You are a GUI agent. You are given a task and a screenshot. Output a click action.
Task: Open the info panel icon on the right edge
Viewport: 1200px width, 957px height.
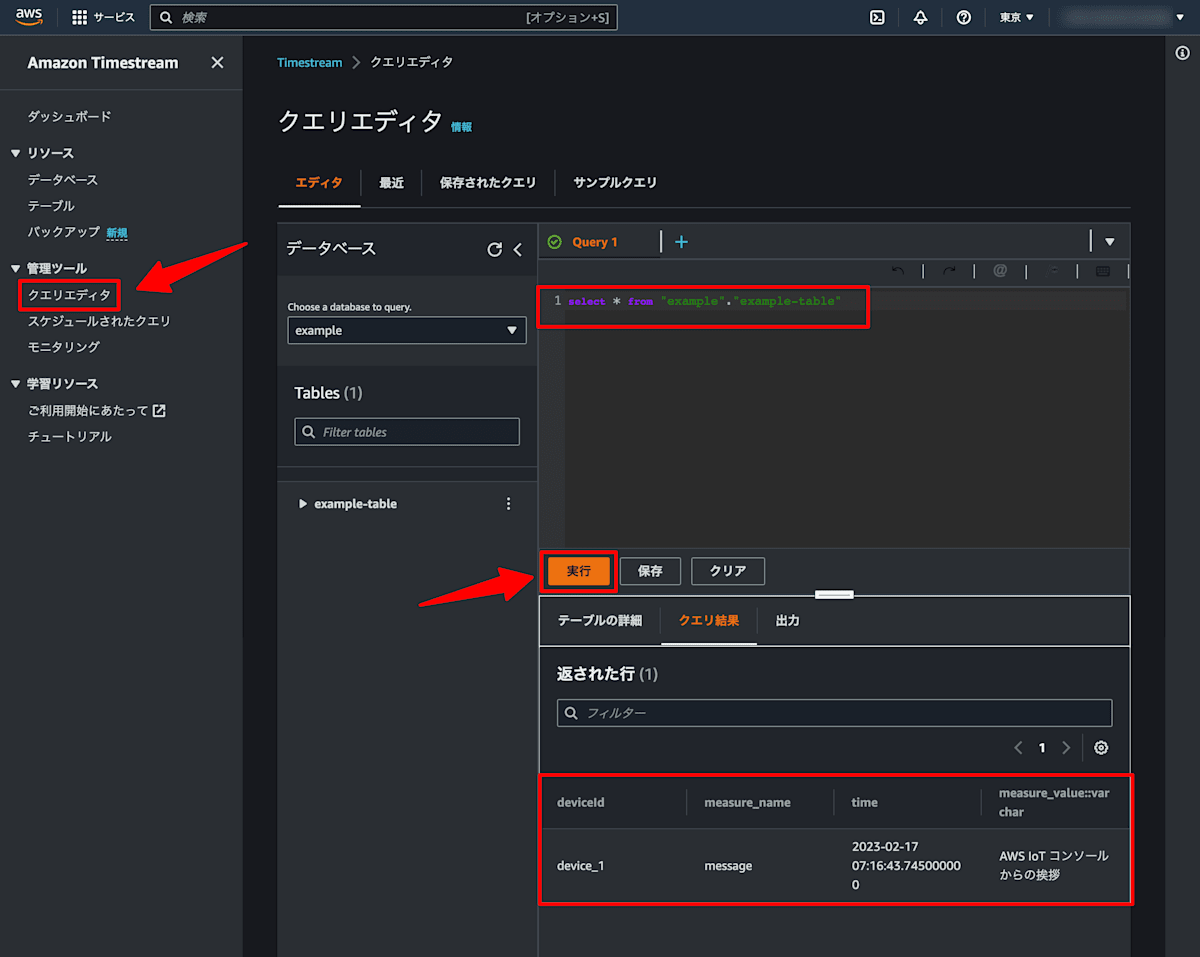click(x=1183, y=53)
